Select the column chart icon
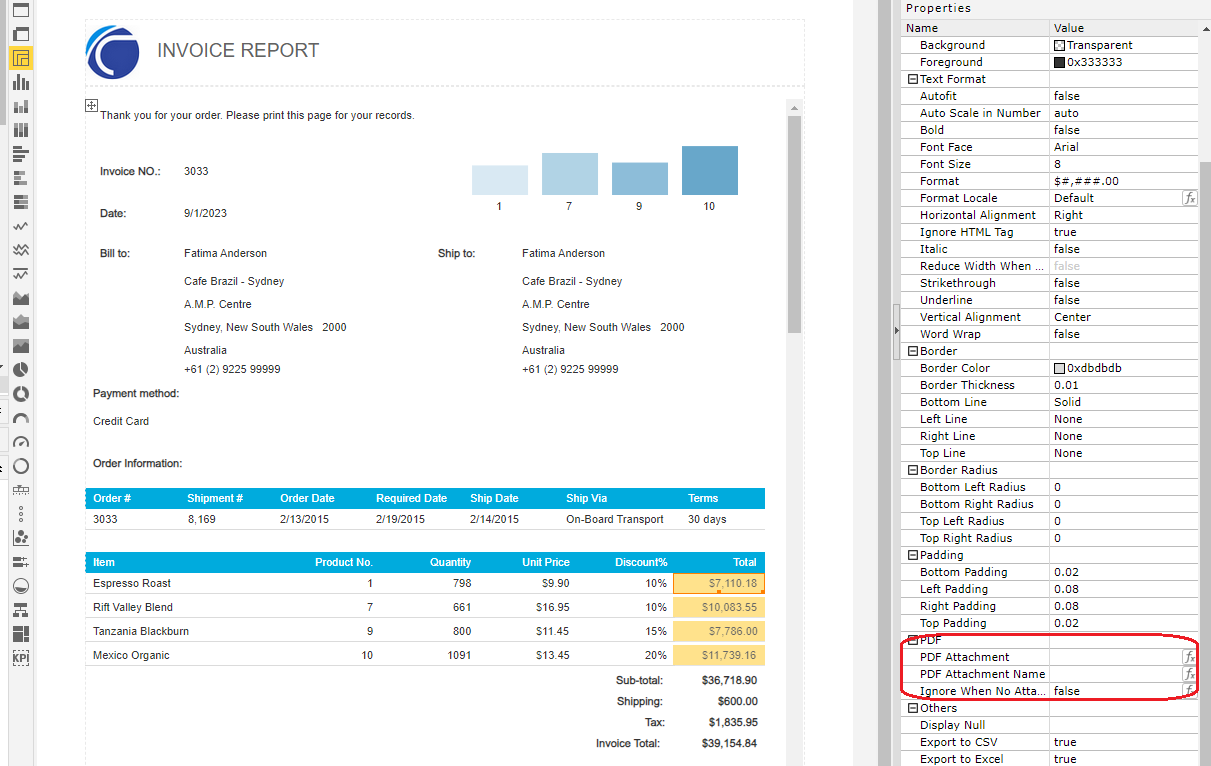Viewport: 1211px width, 766px height. pos(21,84)
